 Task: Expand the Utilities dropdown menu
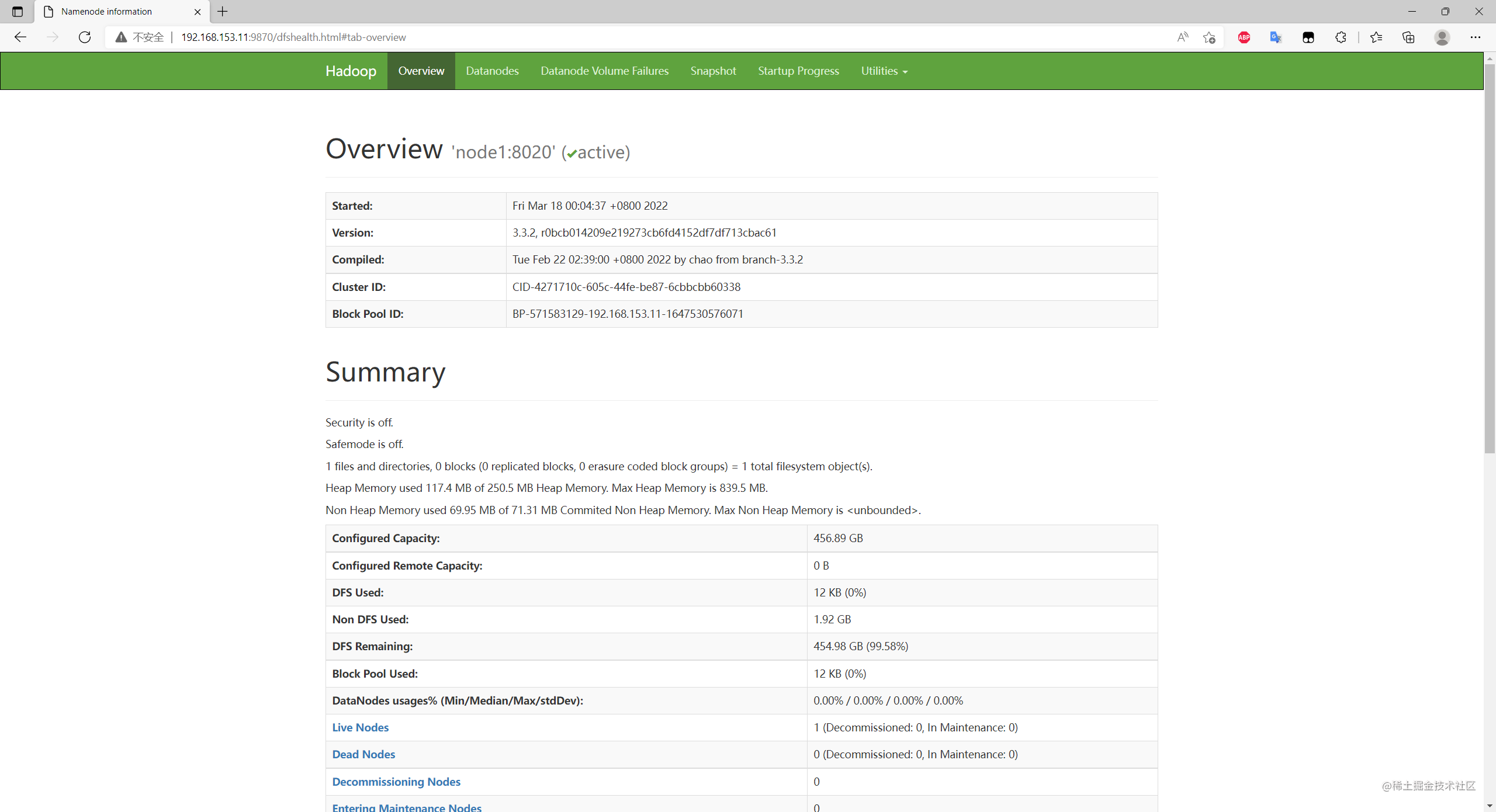point(883,70)
